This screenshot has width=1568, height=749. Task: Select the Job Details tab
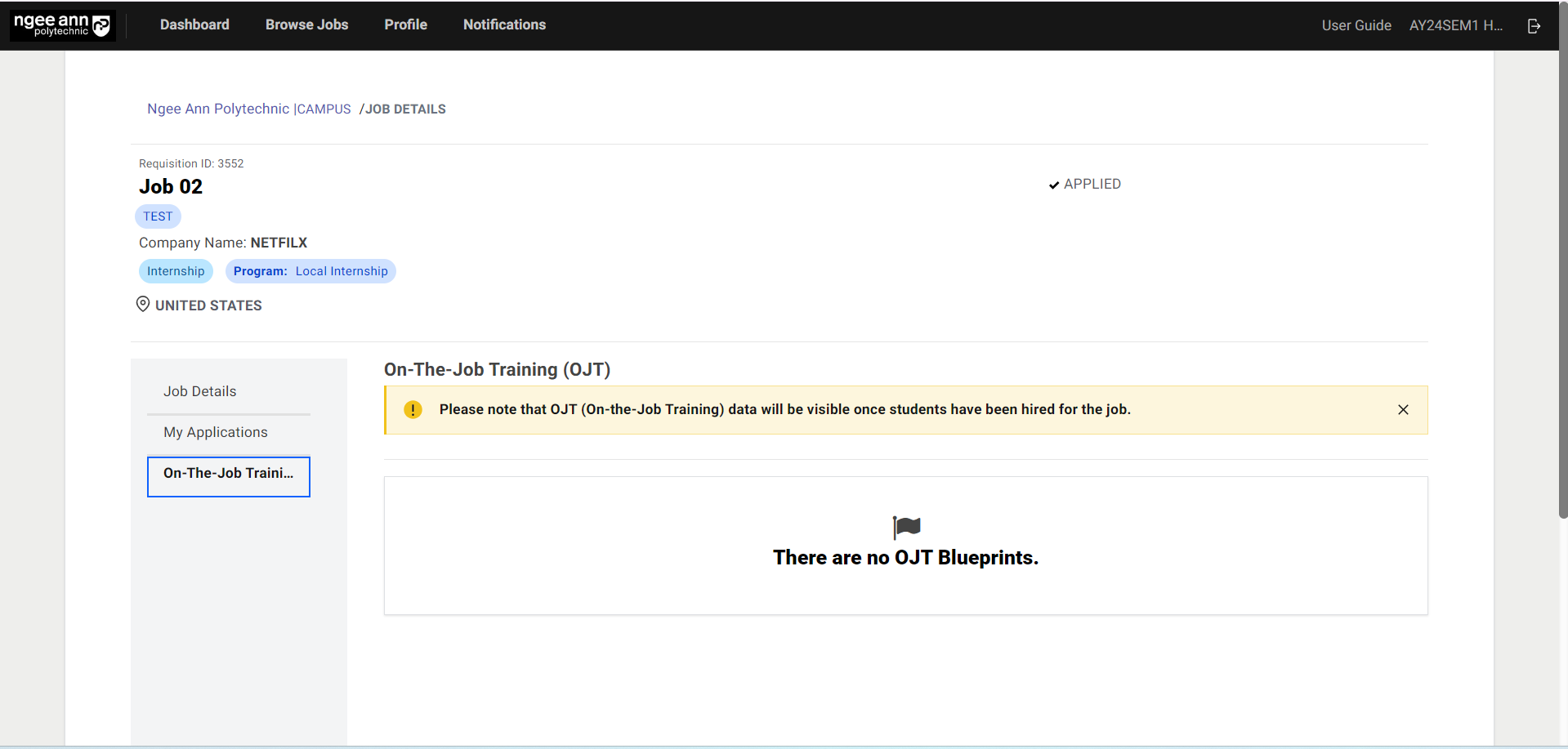point(200,392)
